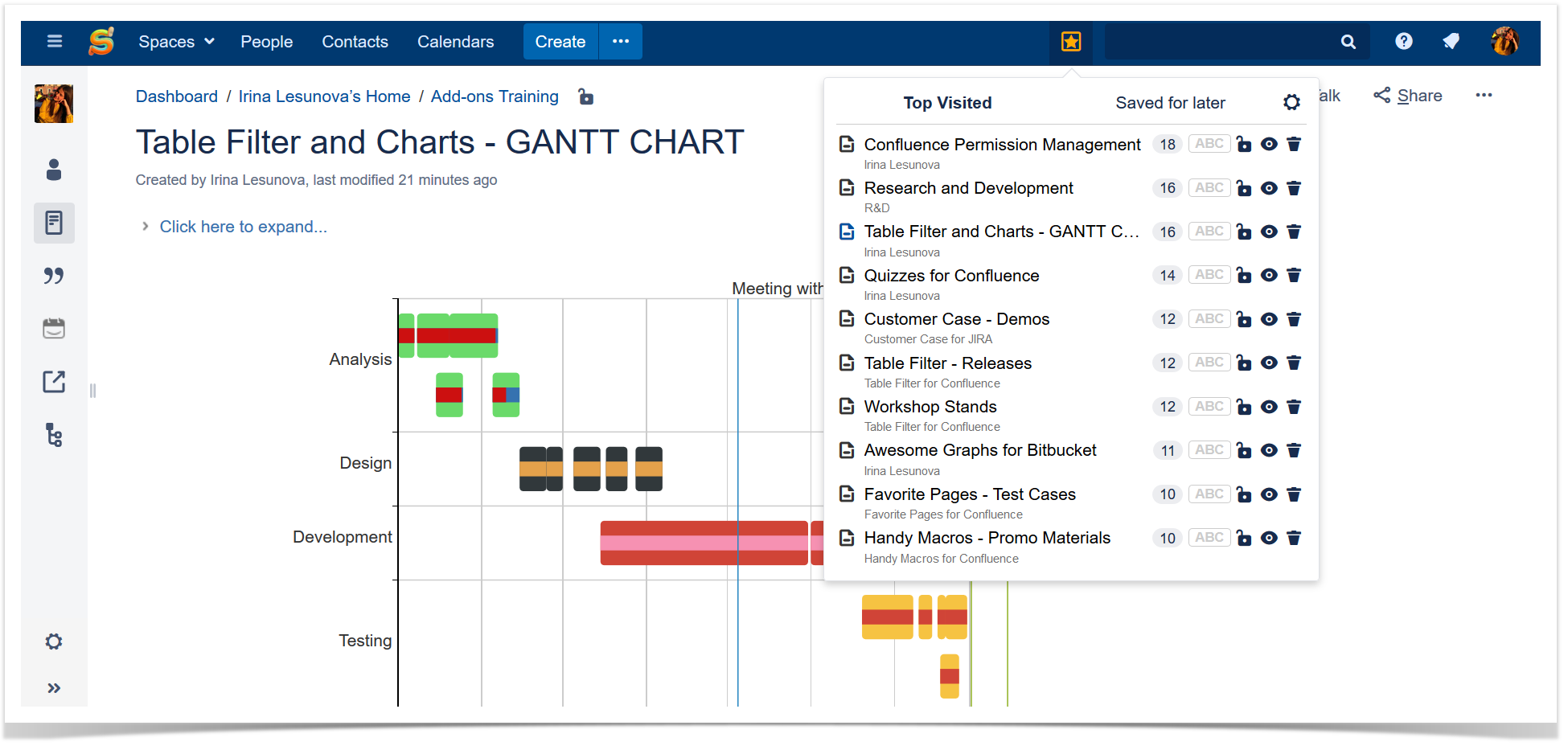Expand the sidebar with double chevron

54,688
